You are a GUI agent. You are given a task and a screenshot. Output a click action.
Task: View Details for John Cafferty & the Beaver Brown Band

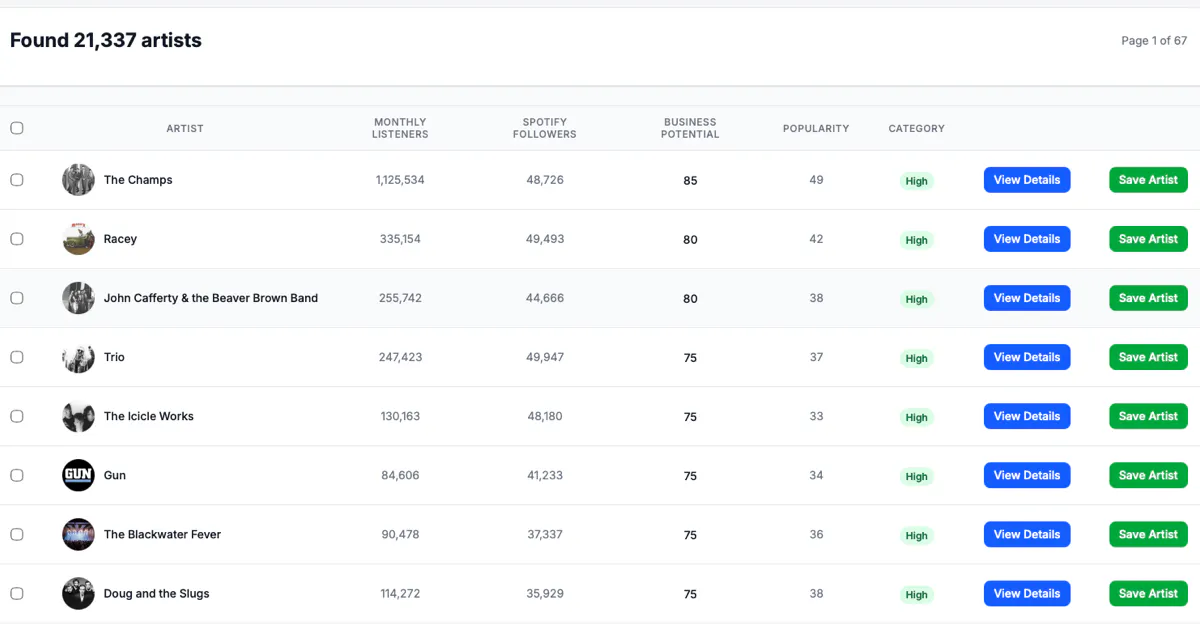pos(1027,298)
